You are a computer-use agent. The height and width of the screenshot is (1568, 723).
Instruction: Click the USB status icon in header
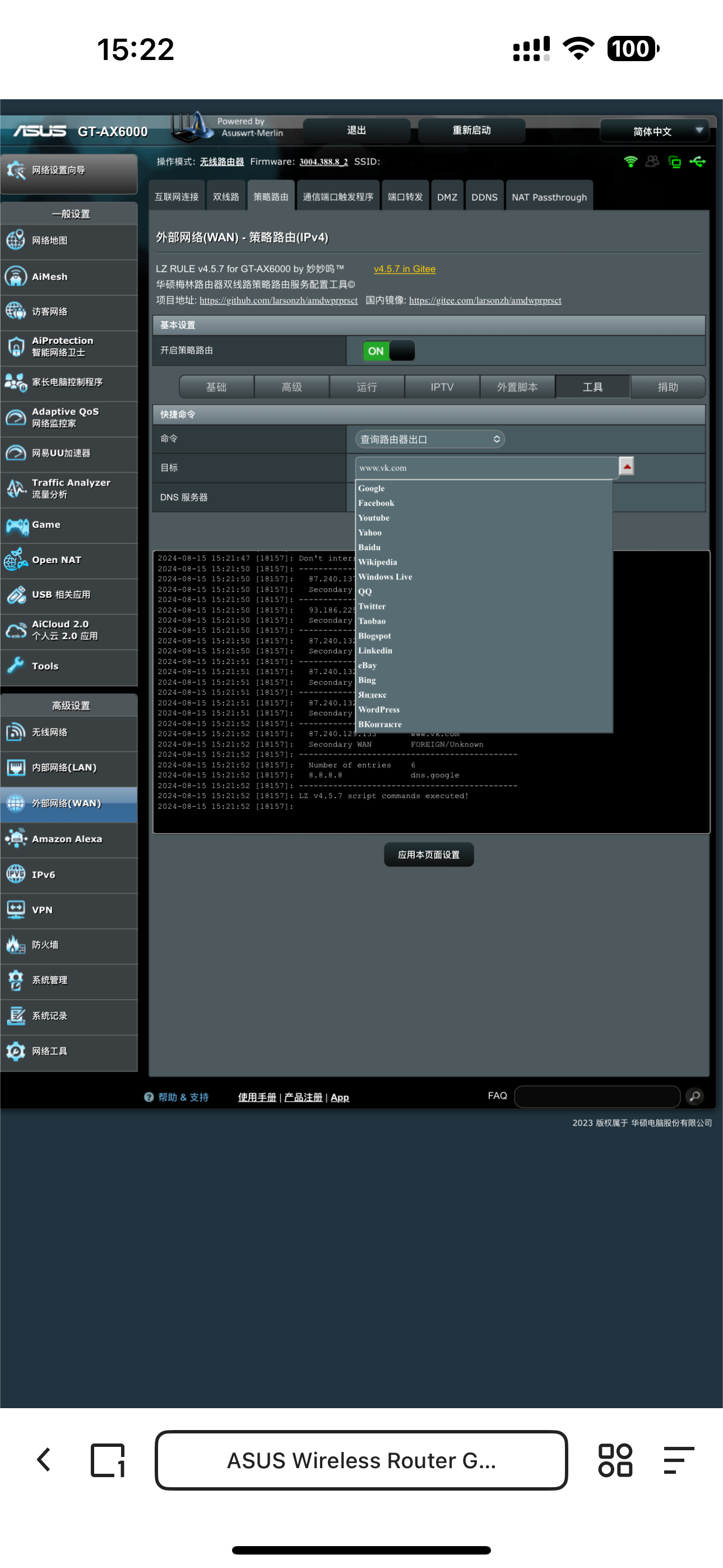697,162
